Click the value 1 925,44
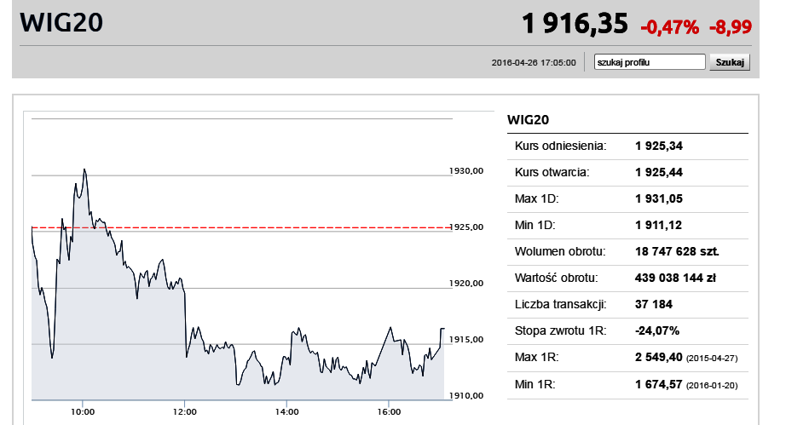The image size is (786, 425). point(659,172)
